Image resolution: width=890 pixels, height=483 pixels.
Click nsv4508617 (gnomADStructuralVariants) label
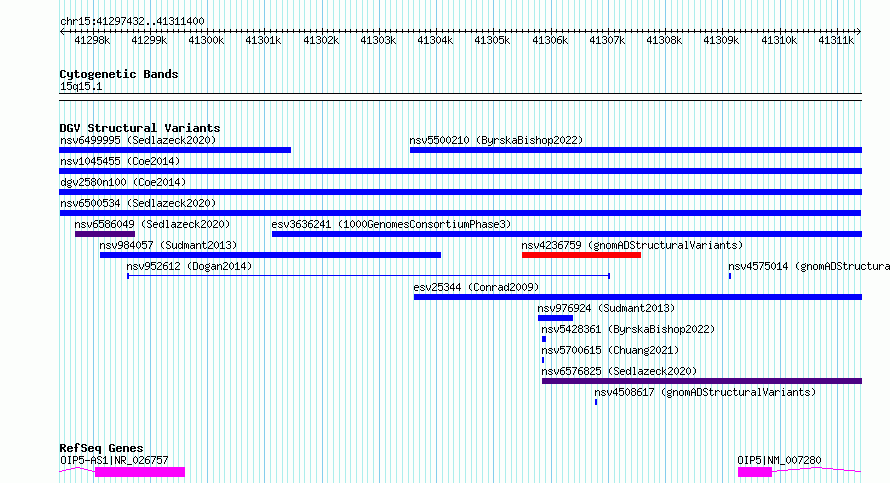(x=705, y=392)
